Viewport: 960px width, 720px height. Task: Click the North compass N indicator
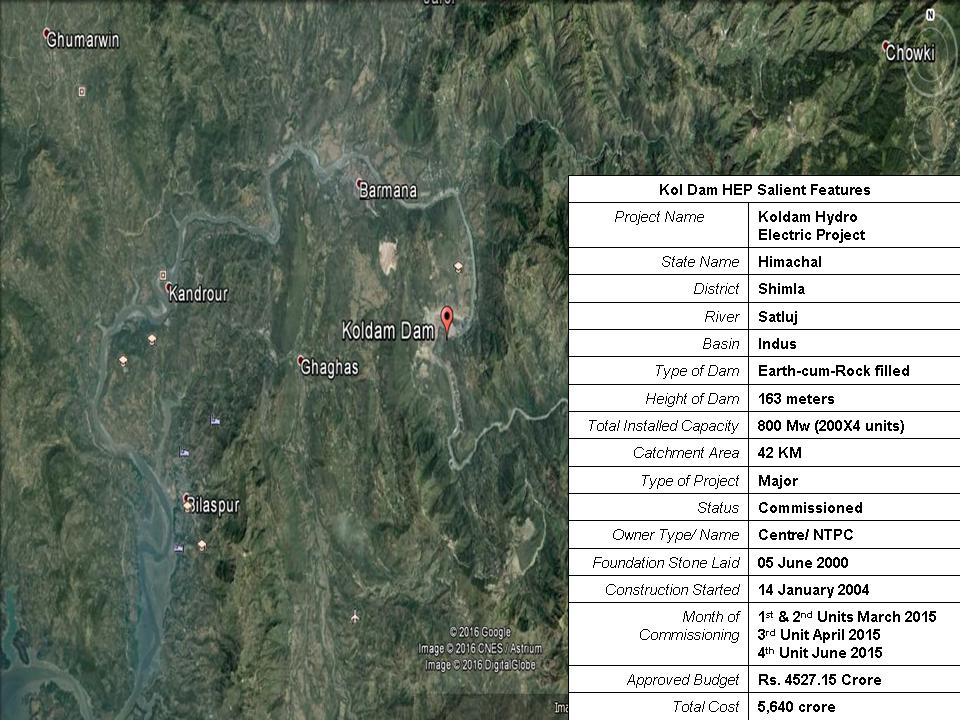tap(930, 14)
